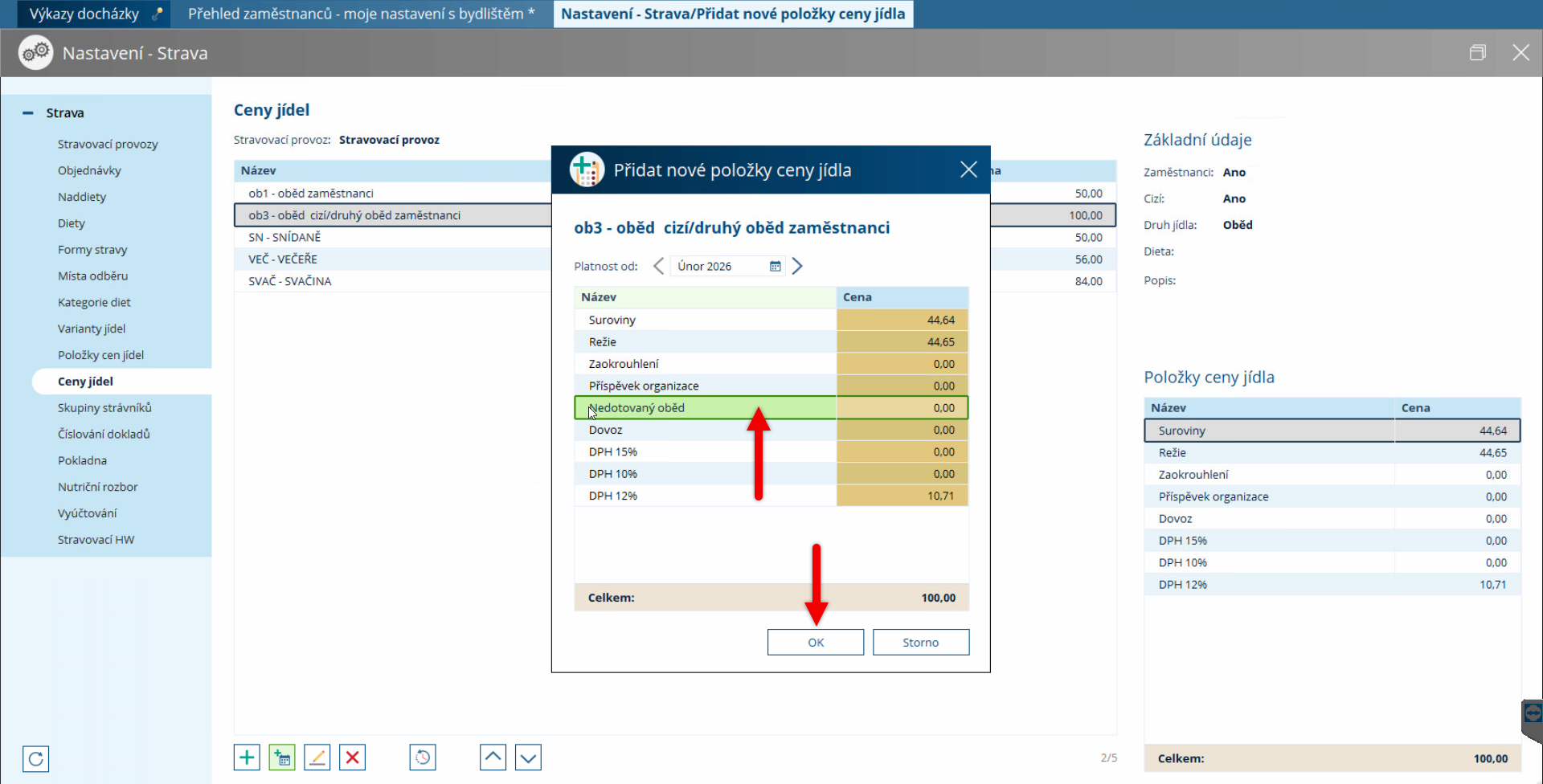The height and width of the screenshot is (784, 1543).
Task: Close the Nastavení - Strava window
Action: click(x=1520, y=53)
